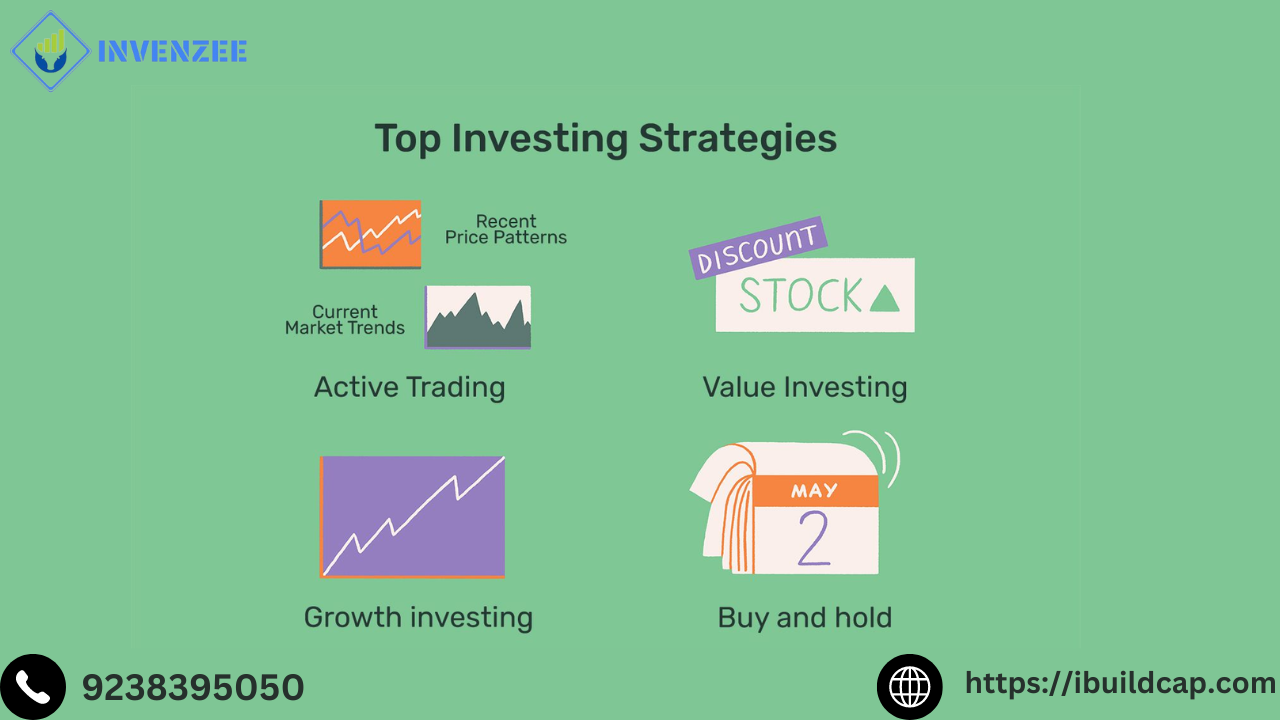Click the purple Growth investing chart

(412, 517)
